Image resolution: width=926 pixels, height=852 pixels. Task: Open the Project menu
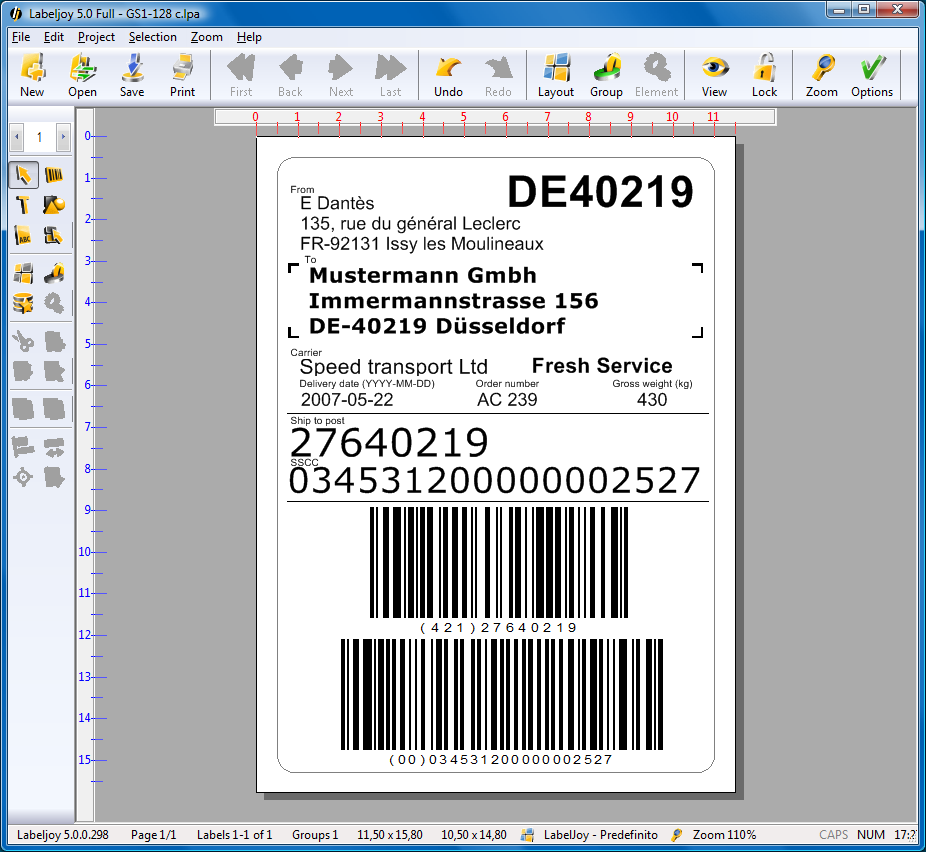pyautogui.click(x=96, y=37)
